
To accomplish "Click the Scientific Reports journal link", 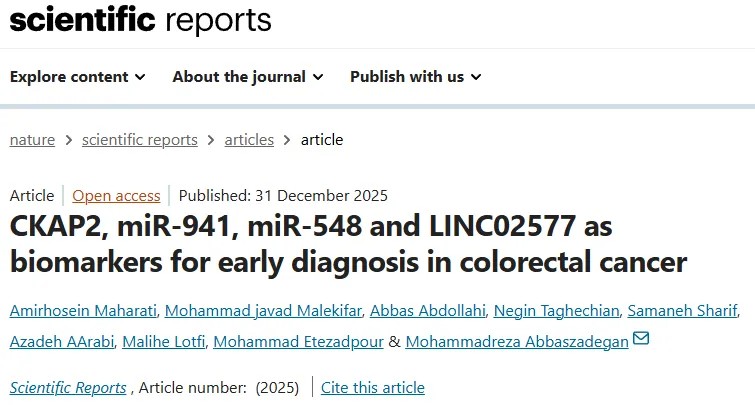I will [68, 388].
